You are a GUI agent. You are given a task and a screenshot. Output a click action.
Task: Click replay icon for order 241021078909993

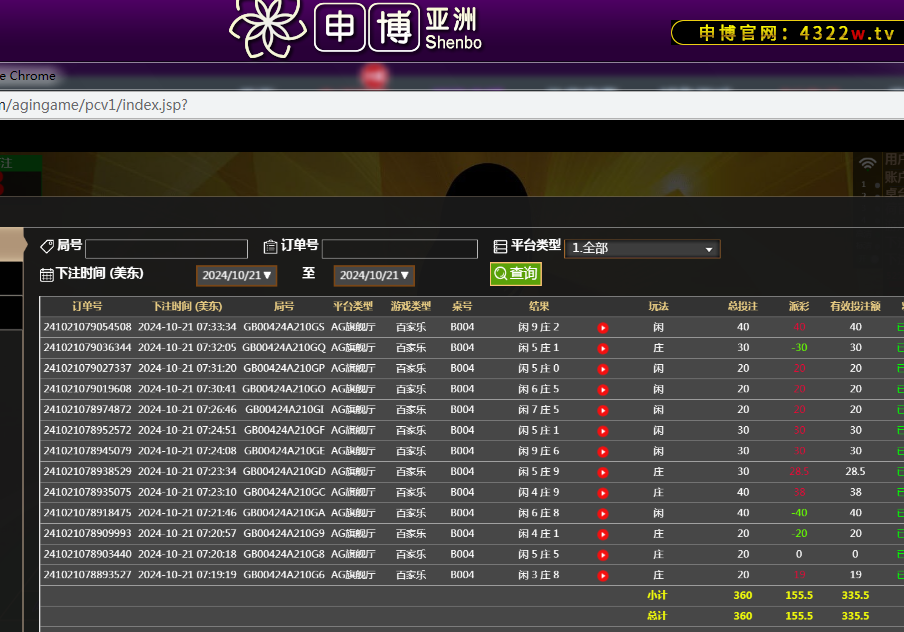[603, 534]
